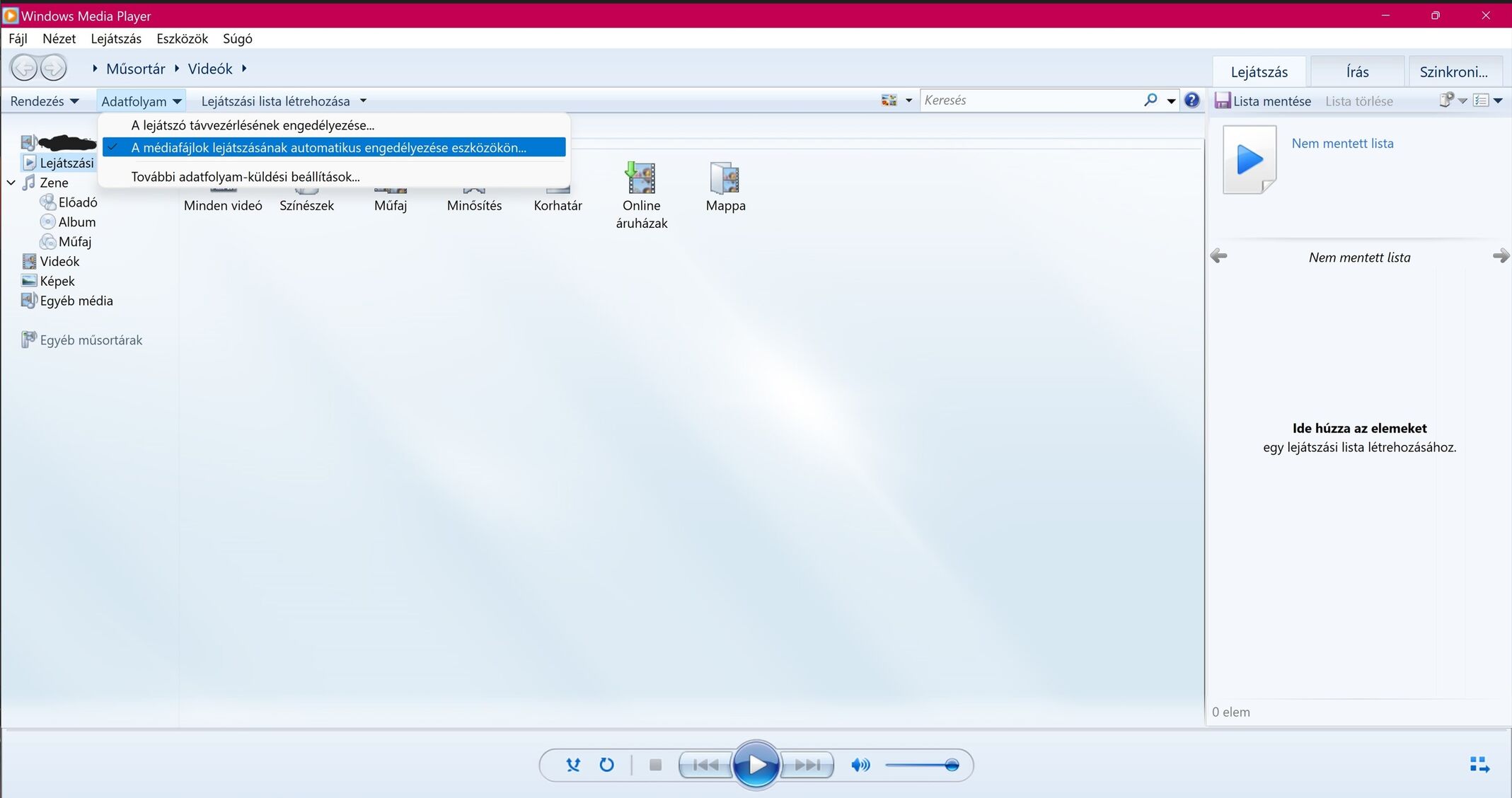1512x798 pixels.
Task: Open the Mappa video folder icon
Action: tap(725, 178)
